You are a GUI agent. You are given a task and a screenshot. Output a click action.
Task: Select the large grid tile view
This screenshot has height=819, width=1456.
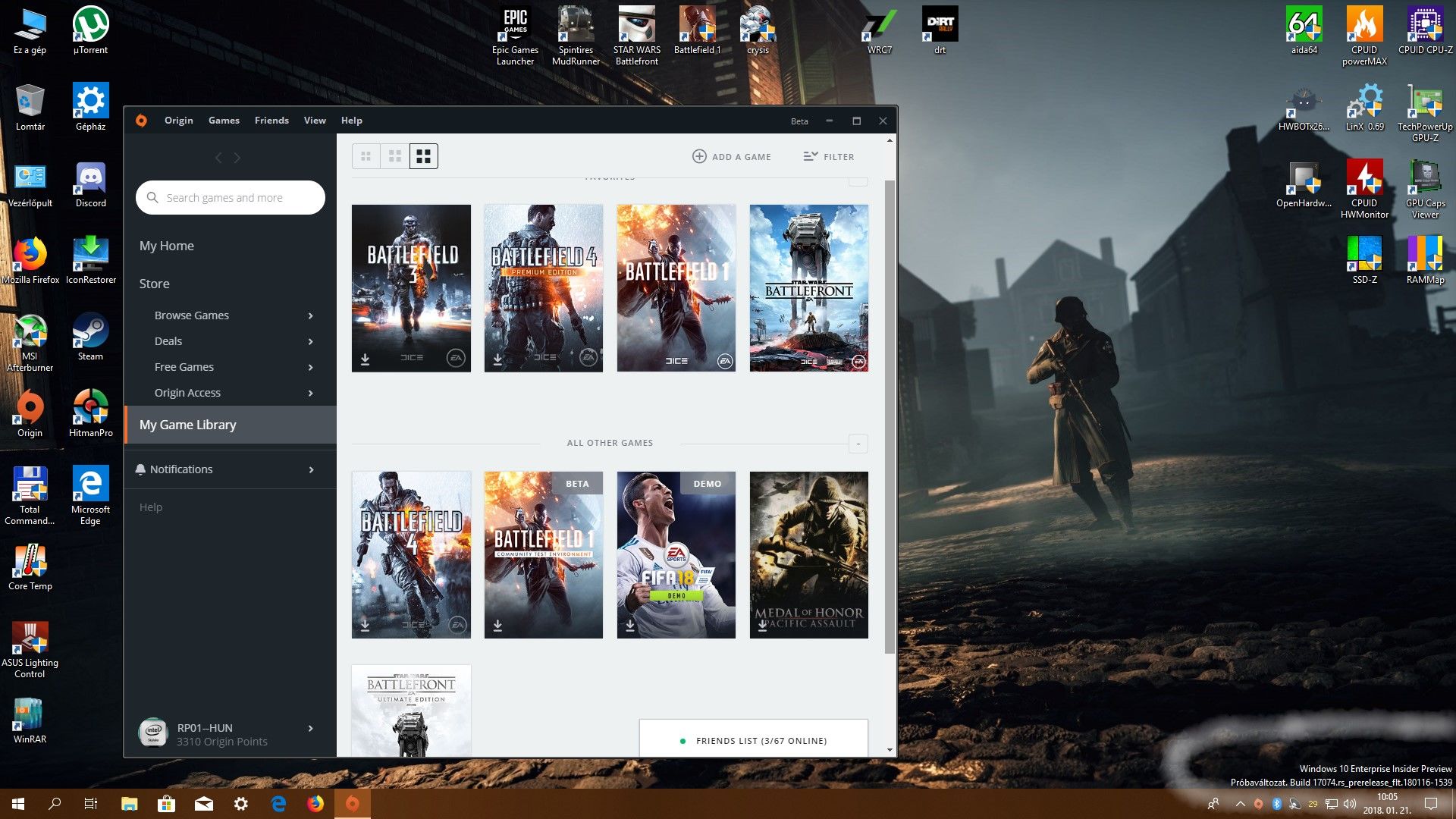click(423, 156)
